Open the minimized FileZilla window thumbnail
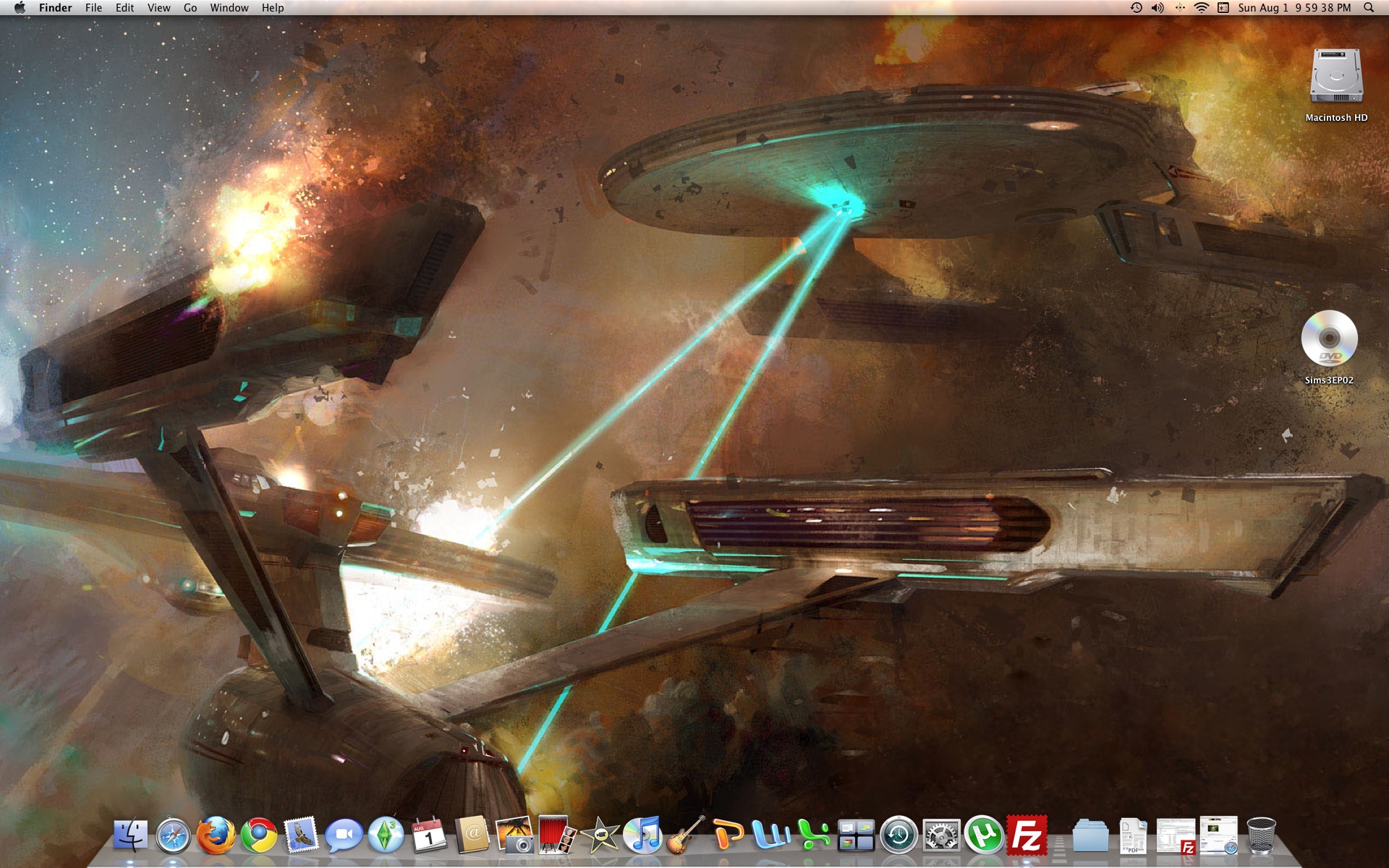 click(x=1176, y=836)
